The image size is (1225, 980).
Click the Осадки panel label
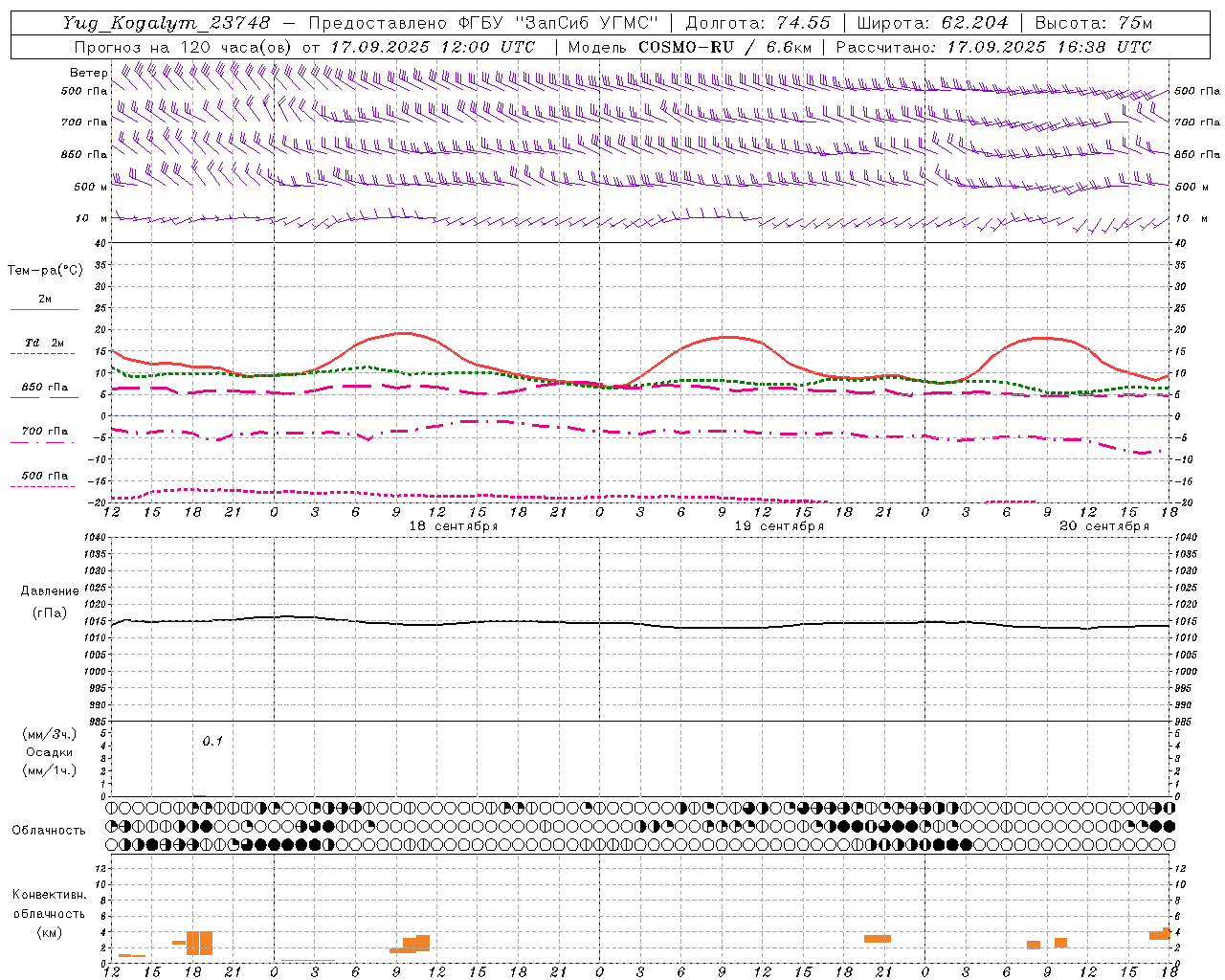50,752
